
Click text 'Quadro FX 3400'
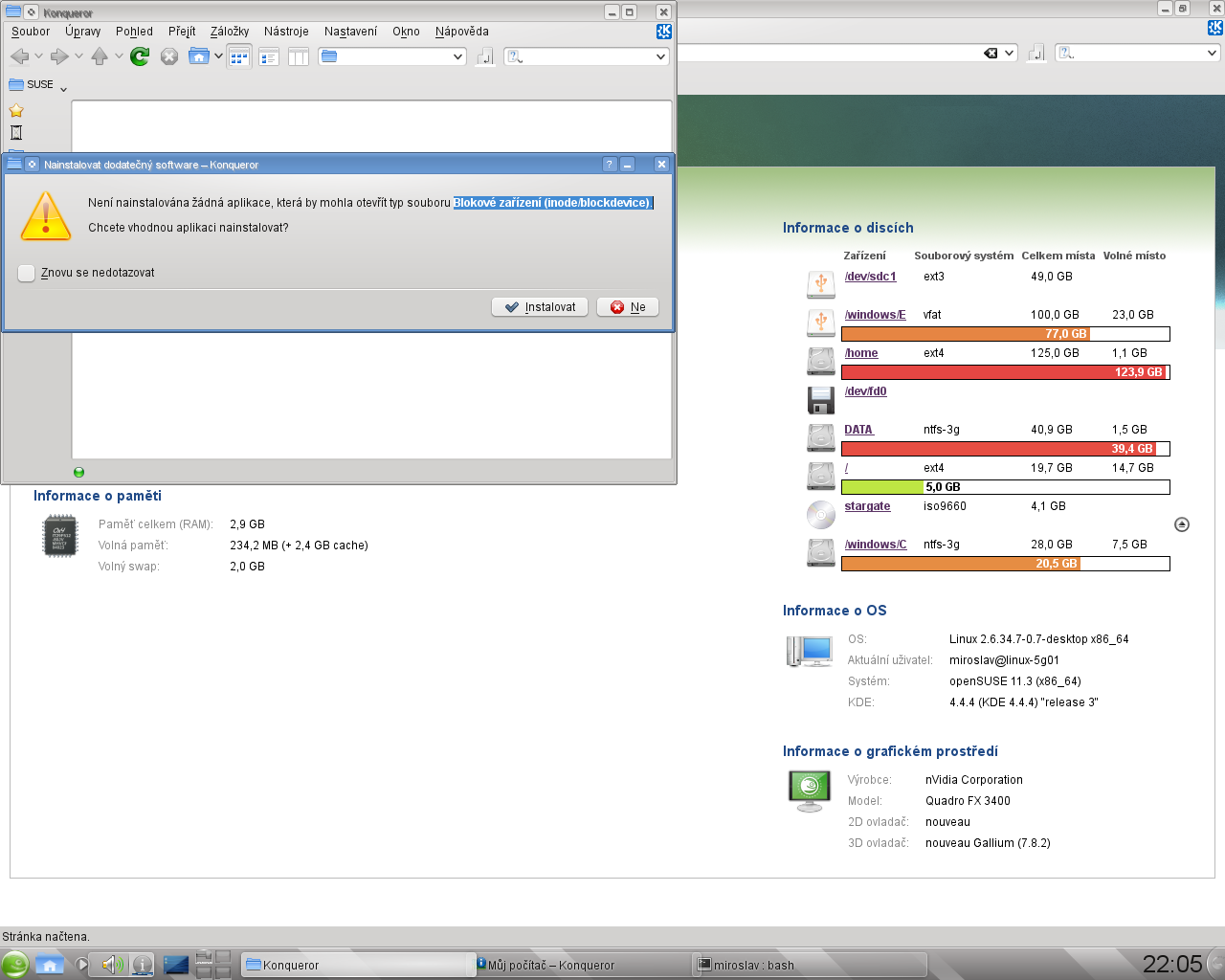point(968,801)
